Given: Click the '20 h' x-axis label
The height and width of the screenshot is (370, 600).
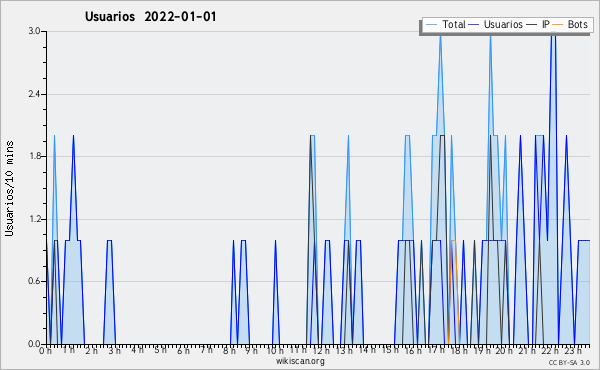Looking at the screenshot, I should tap(504, 350).
